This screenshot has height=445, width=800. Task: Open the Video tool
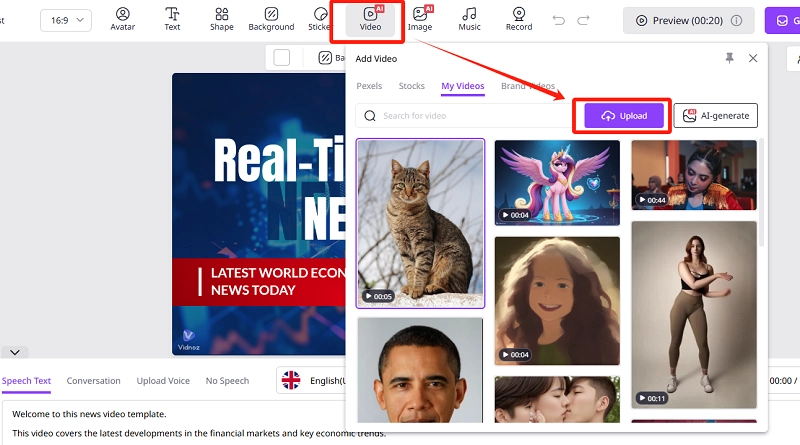point(370,19)
